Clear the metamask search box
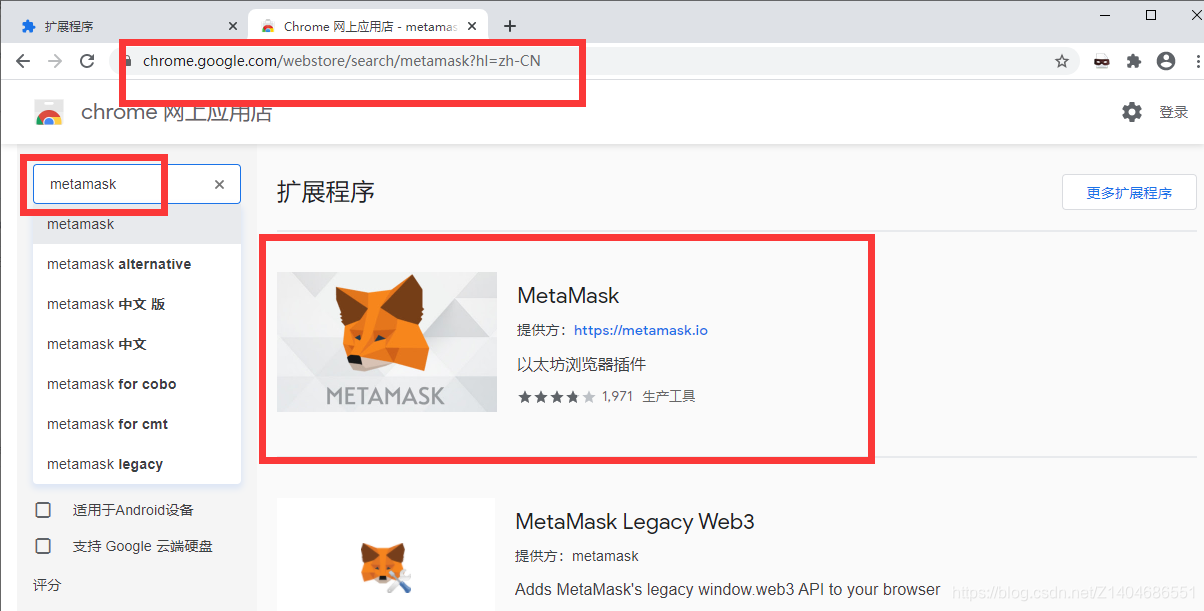The image size is (1204, 611). pyautogui.click(x=220, y=184)
